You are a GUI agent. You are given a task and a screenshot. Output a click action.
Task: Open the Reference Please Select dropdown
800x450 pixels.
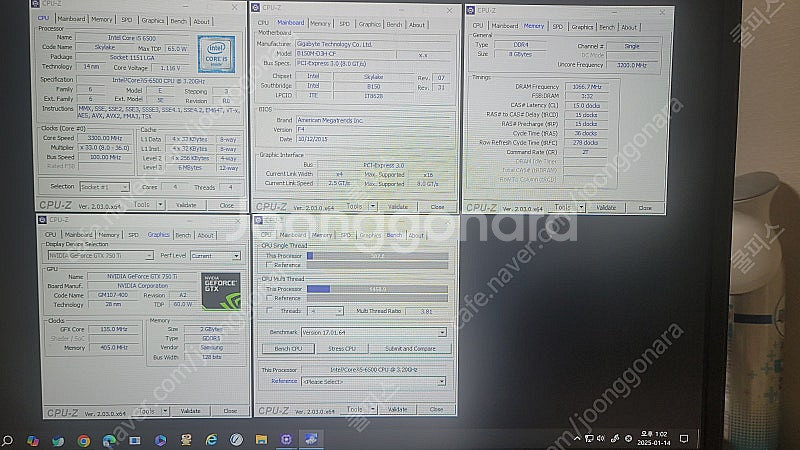(x=373, y=382)
